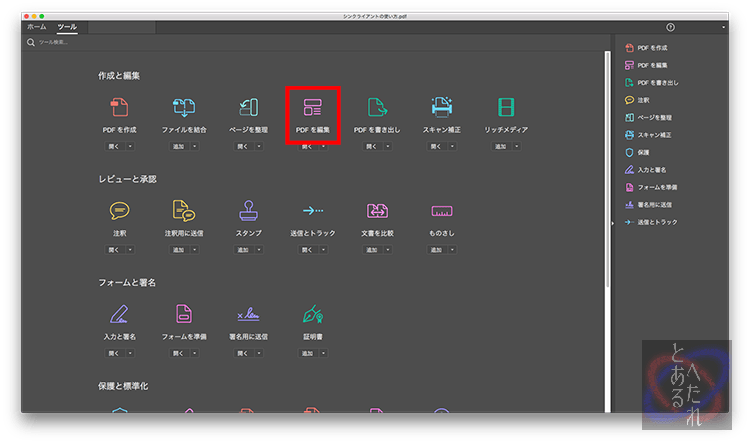Expand dropdown arrow under ファイルを結合 追加 button
The image size is (750, 443).
click(194, 146)
